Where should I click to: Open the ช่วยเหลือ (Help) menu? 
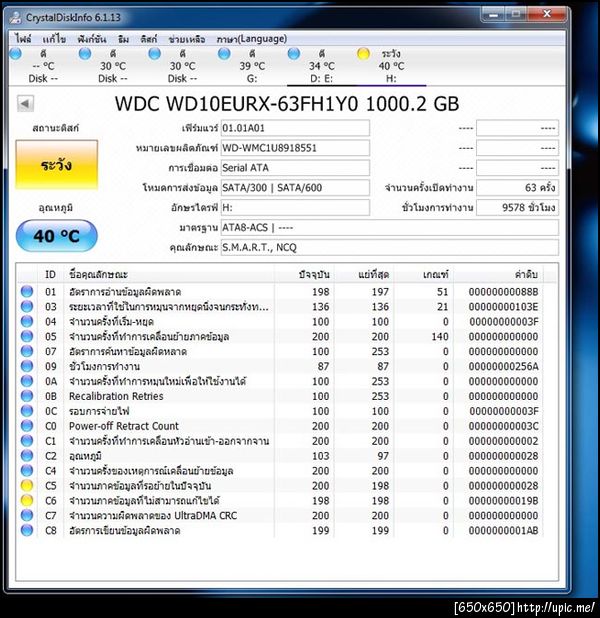click(187, 39)
